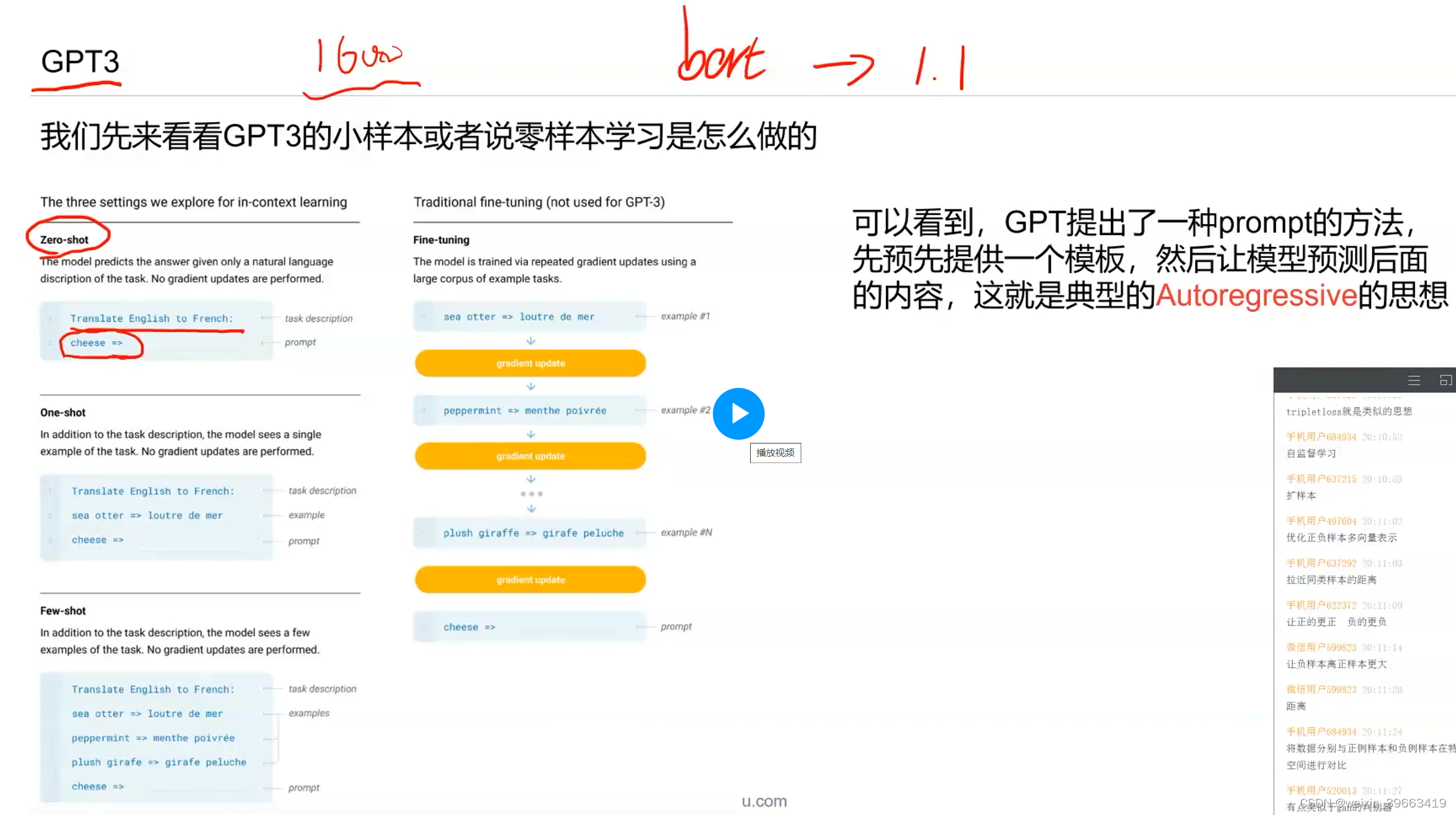Screen dimensions: 1456x815
Task: Click chat message '让正的更正 负的更负'
Action: [x=1337, y=622]
